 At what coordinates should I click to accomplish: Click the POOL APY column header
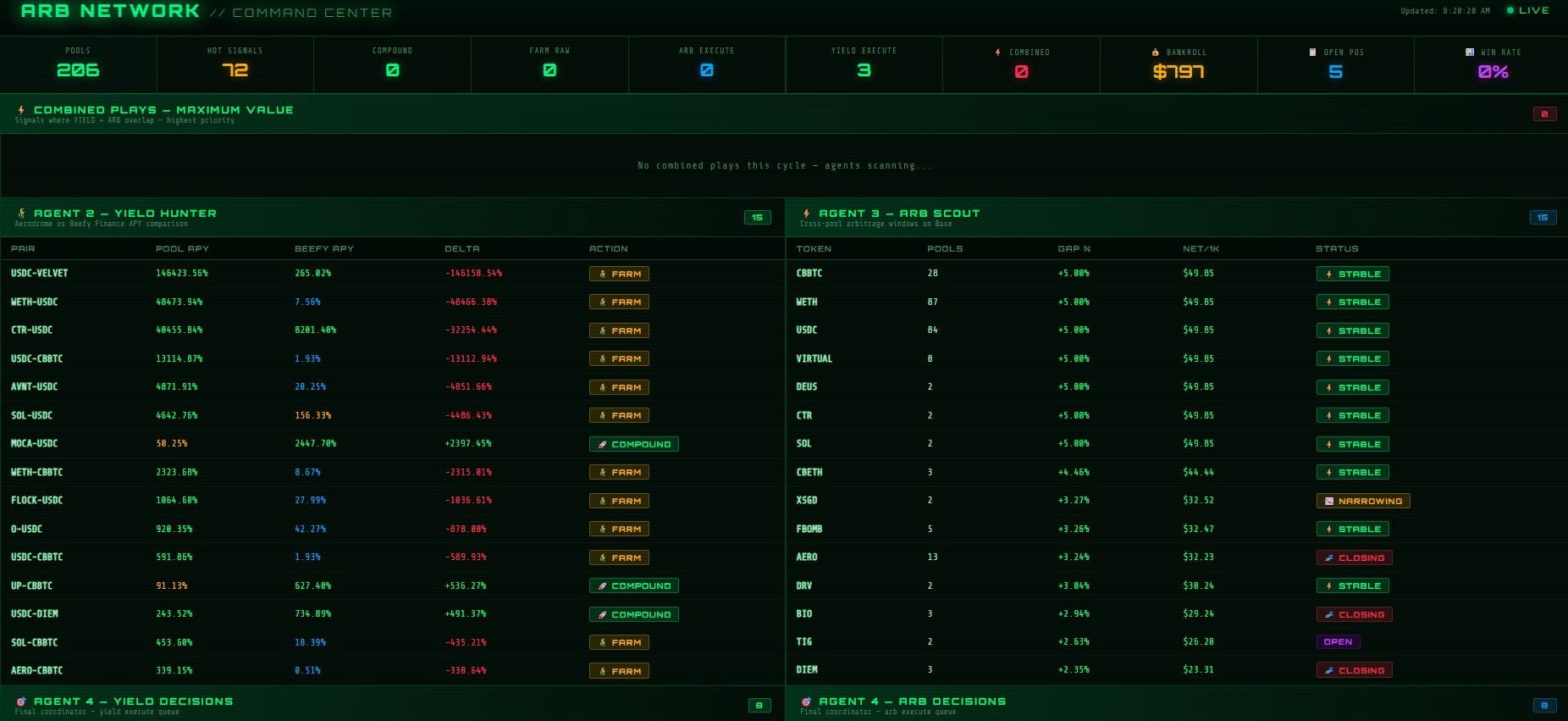tap(182, 249)
